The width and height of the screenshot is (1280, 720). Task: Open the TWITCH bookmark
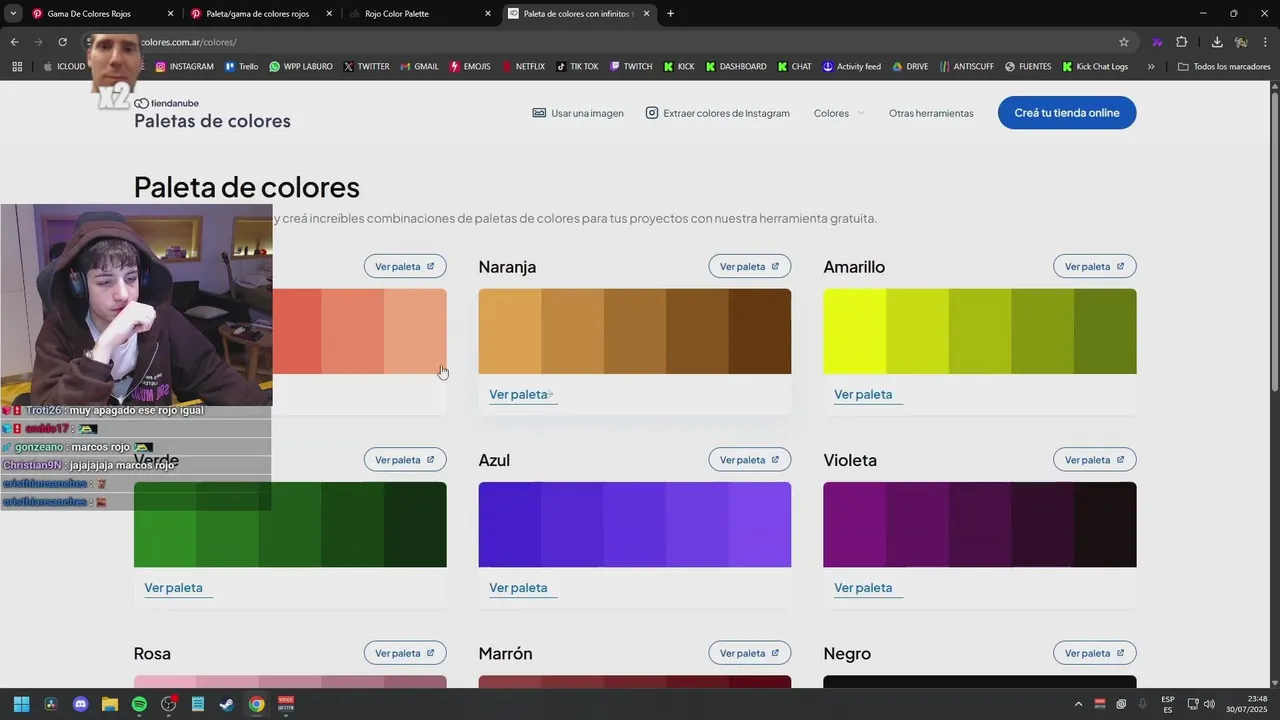coord(630,67)
